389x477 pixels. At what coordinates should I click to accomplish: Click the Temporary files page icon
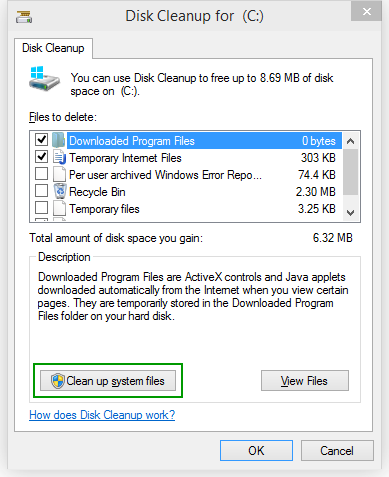click(x=59, y=208)
